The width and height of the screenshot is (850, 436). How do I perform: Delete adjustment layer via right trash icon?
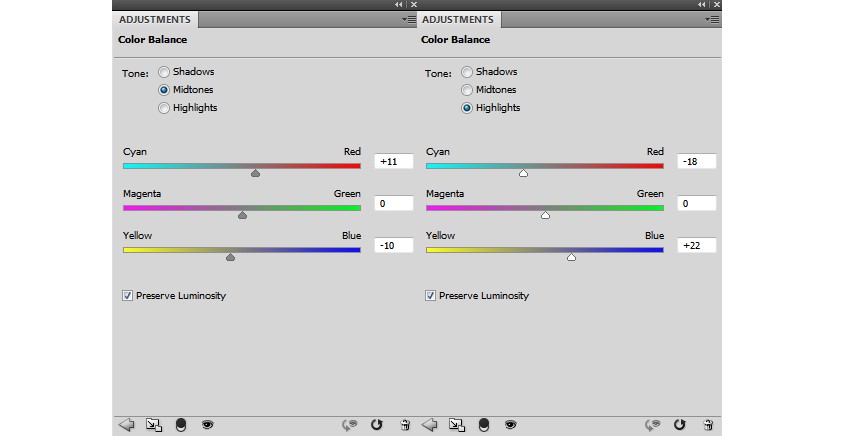click(x=708, y=425)
